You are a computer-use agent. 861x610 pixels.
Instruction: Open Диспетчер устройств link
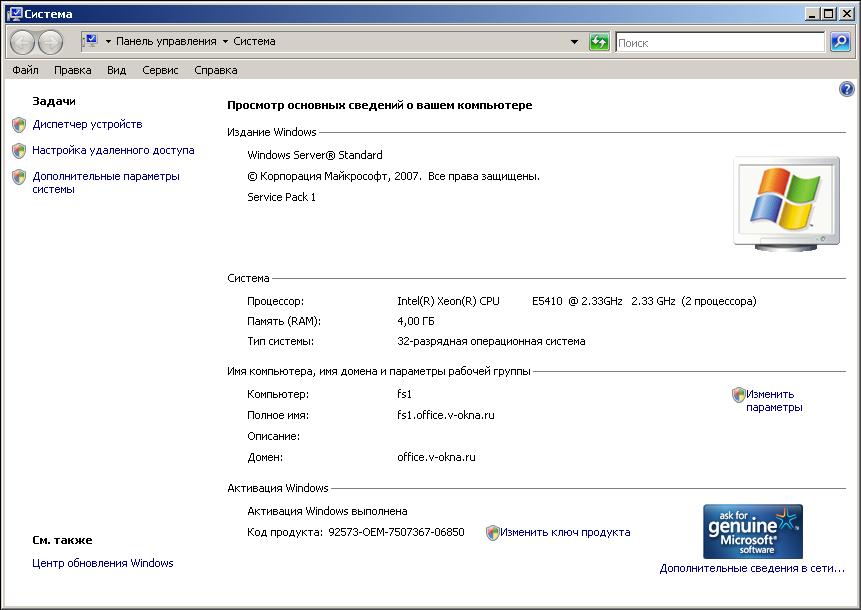pyautogui.click(x=87, y=125)
